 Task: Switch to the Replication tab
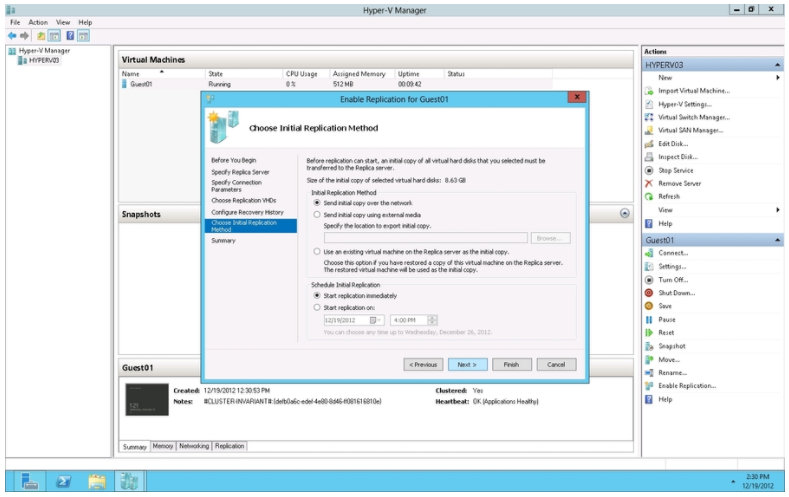coord(229,446)
